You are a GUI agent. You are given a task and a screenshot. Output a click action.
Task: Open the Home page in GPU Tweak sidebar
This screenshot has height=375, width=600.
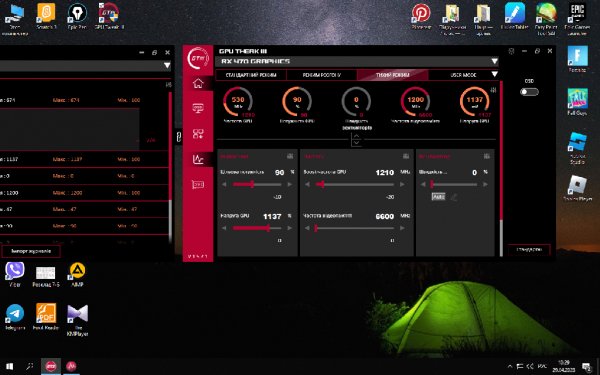[198, 83]
